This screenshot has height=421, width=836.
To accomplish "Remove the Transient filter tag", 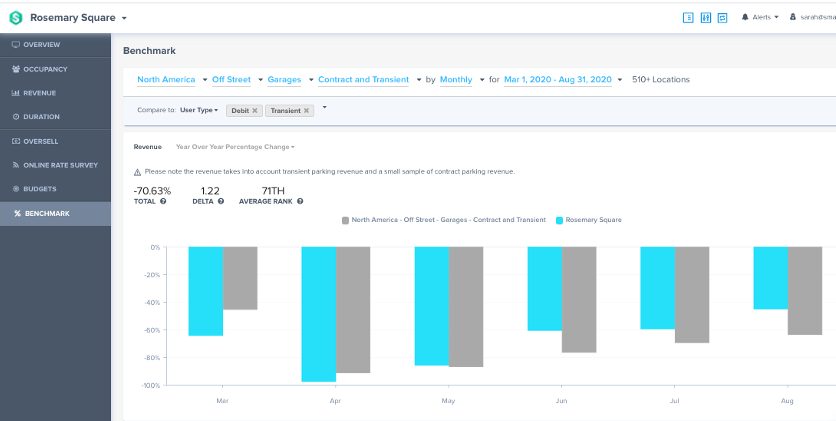I will click(x=306, y=110).
